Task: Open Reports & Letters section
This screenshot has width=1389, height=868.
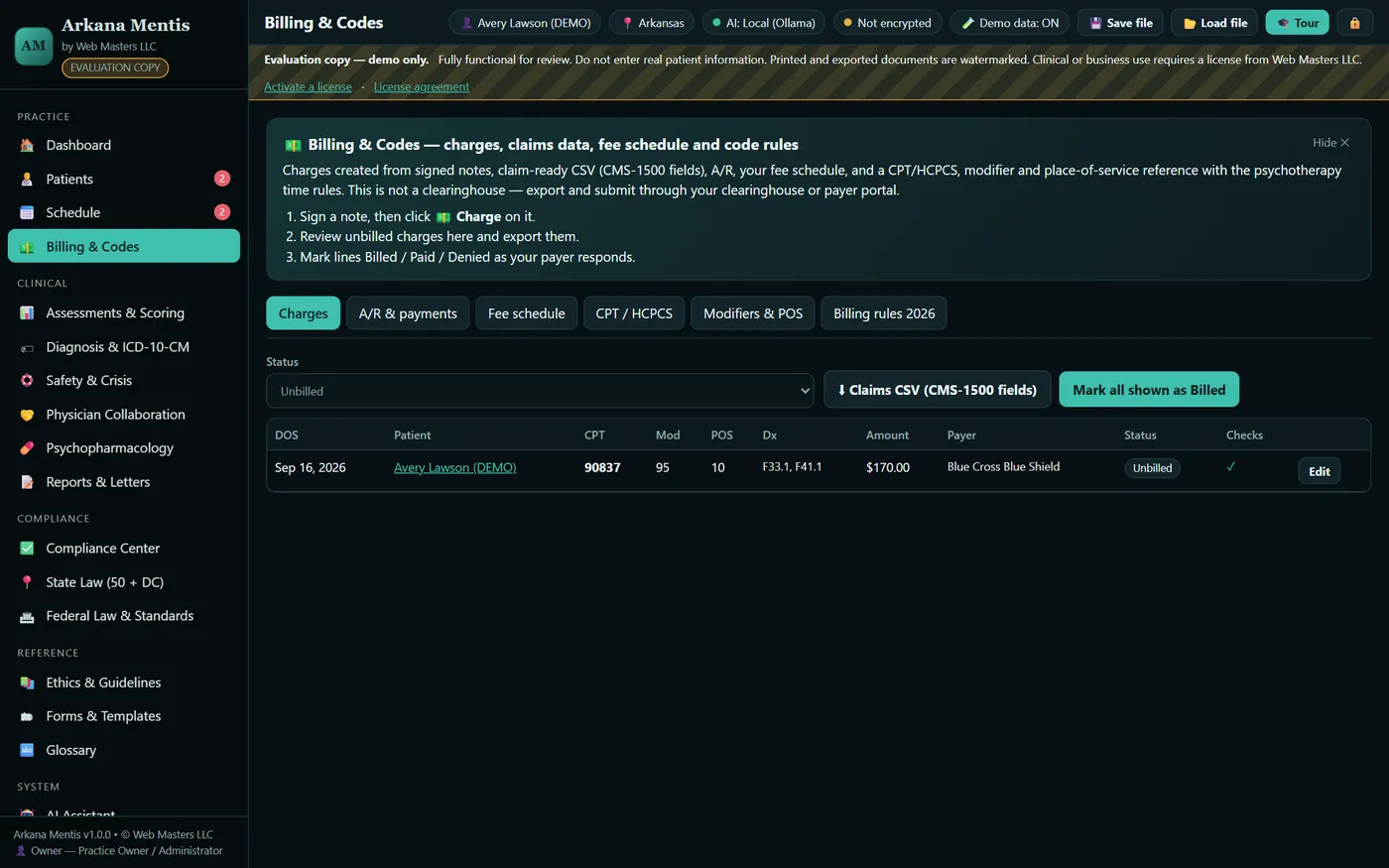Action: [x=124, y=482]
